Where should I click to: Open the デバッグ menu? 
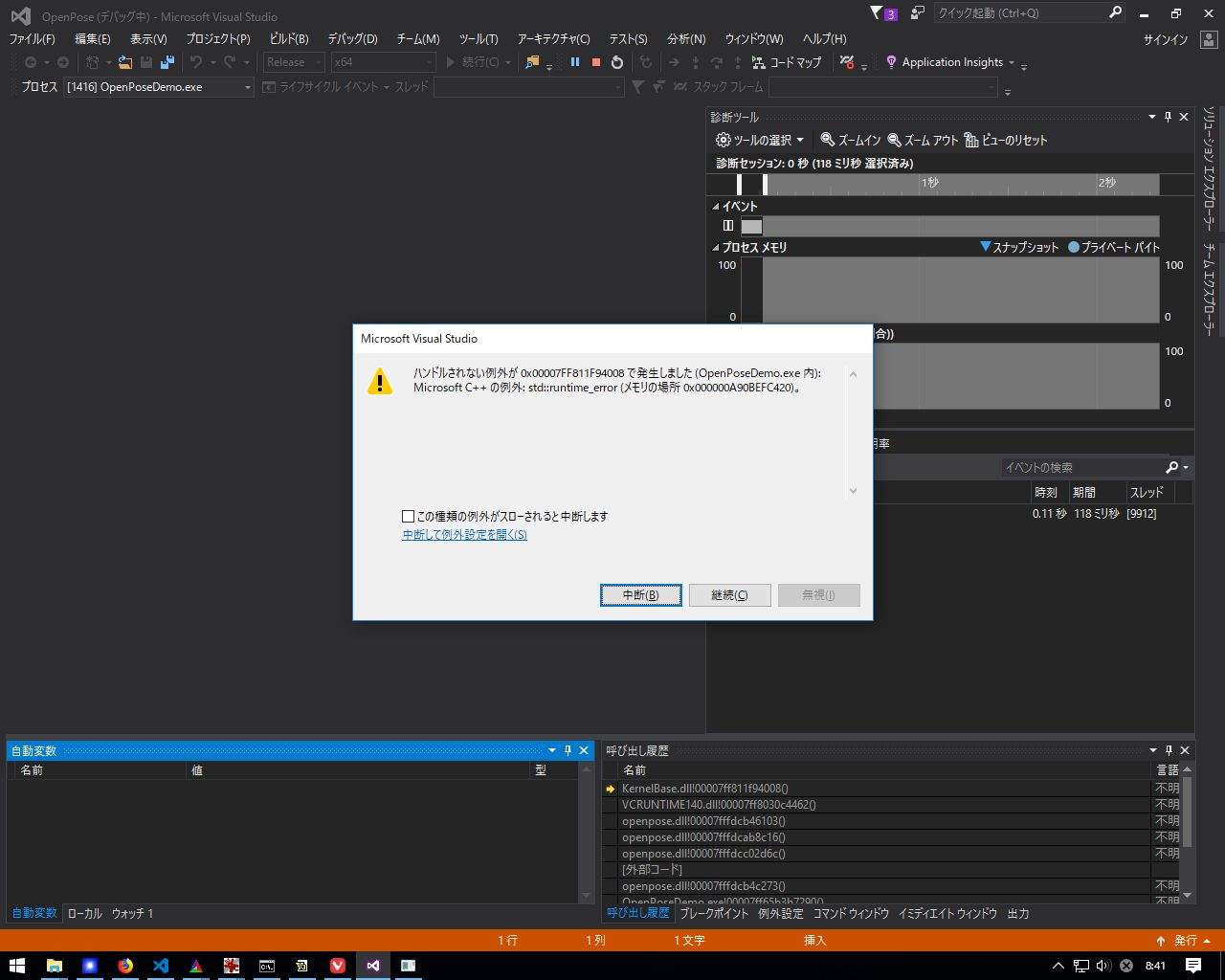(x=350, y=39)
